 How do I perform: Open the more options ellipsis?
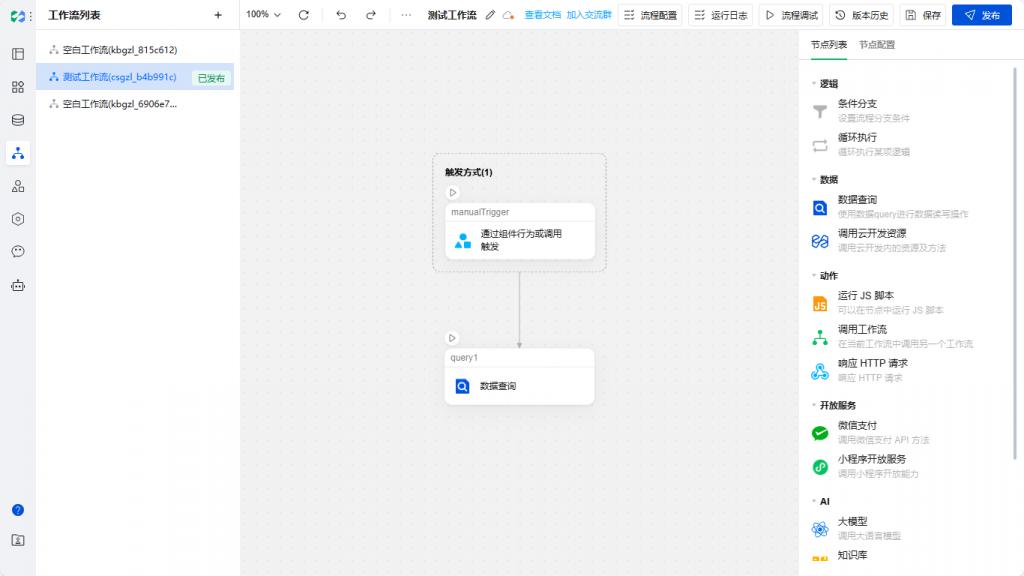tap(406, 15)
